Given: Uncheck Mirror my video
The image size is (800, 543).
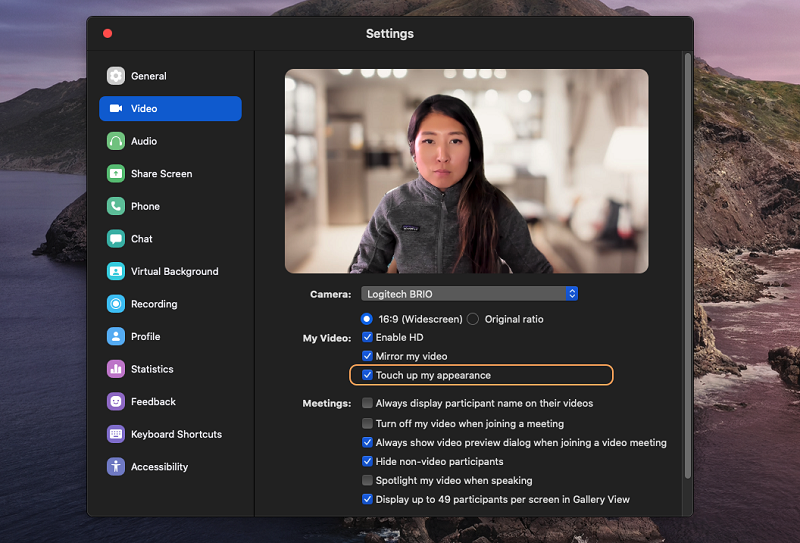Looking at the screenshot, I should click(367, 356).
